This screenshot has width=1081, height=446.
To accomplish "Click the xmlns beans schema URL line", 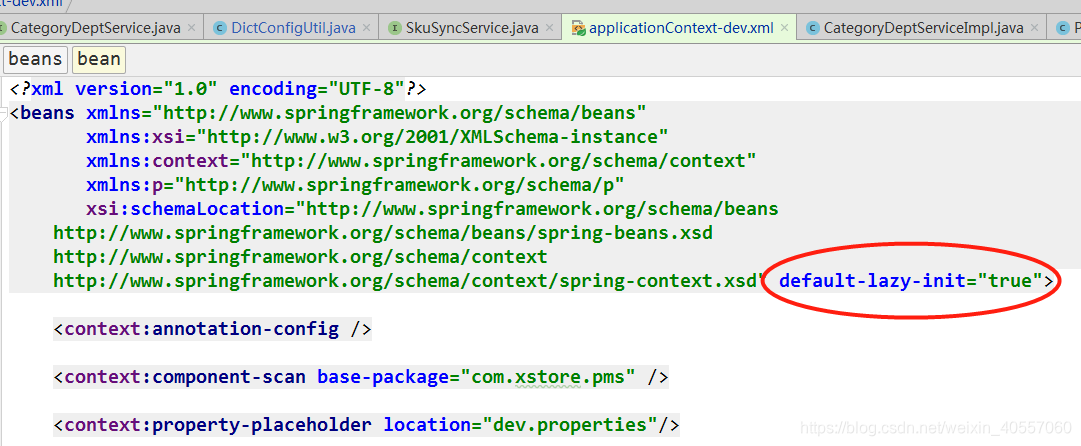I will pyautogui.click(x=366, y=113).
